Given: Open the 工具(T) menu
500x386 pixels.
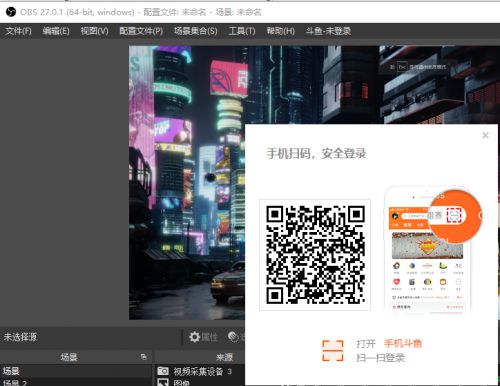Looking at the screenshot, I should point(242,31).
